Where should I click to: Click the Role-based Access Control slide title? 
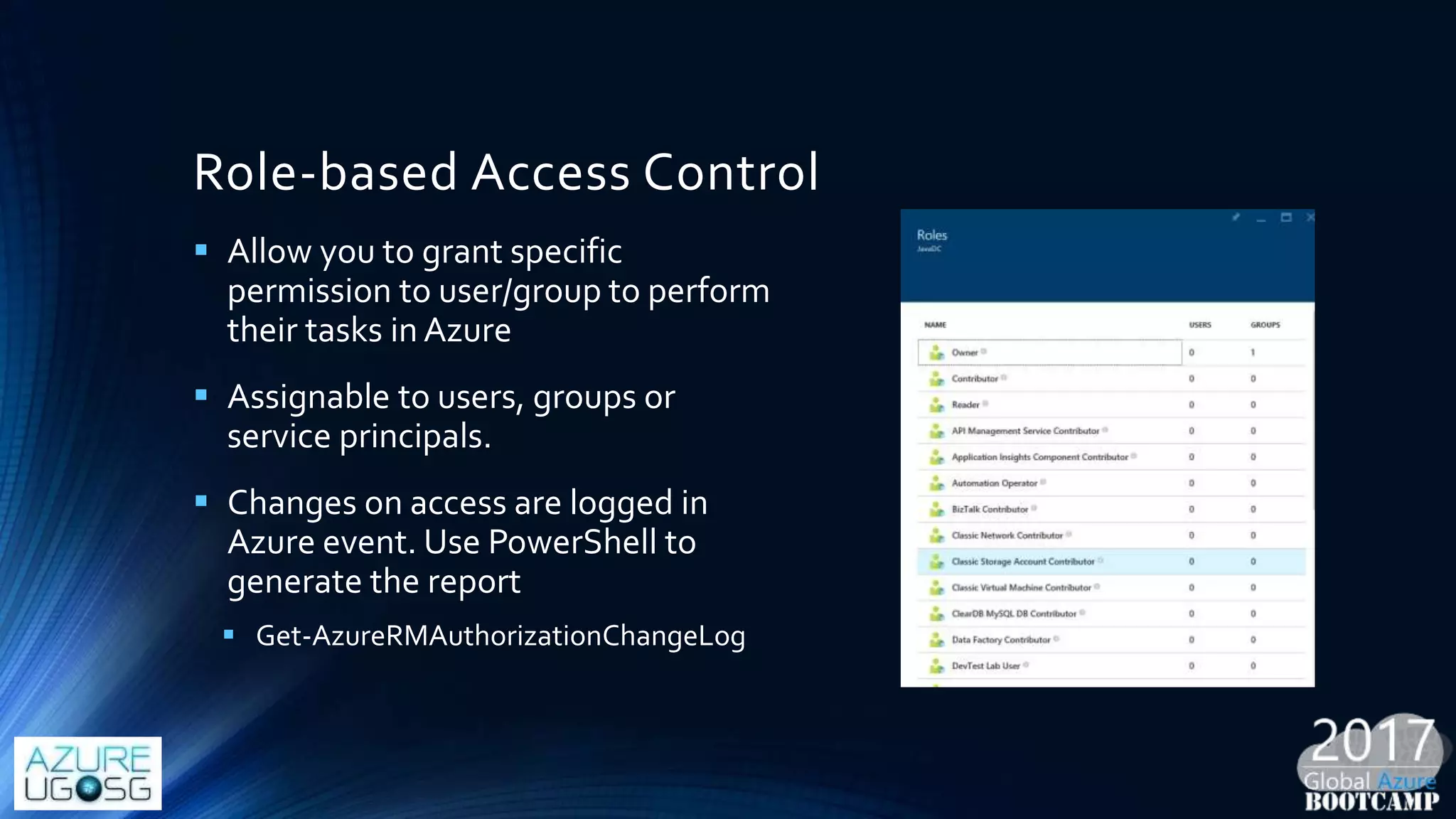tap(506, 172)
